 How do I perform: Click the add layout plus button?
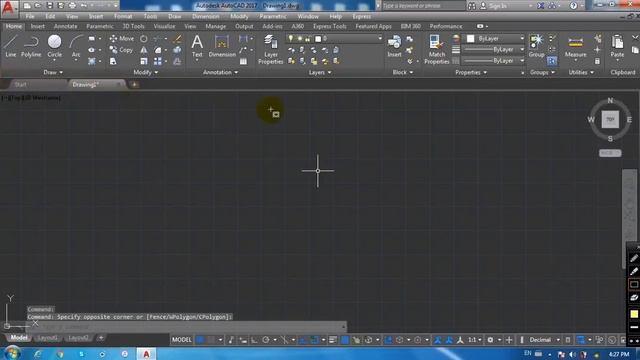click(101, 338)
